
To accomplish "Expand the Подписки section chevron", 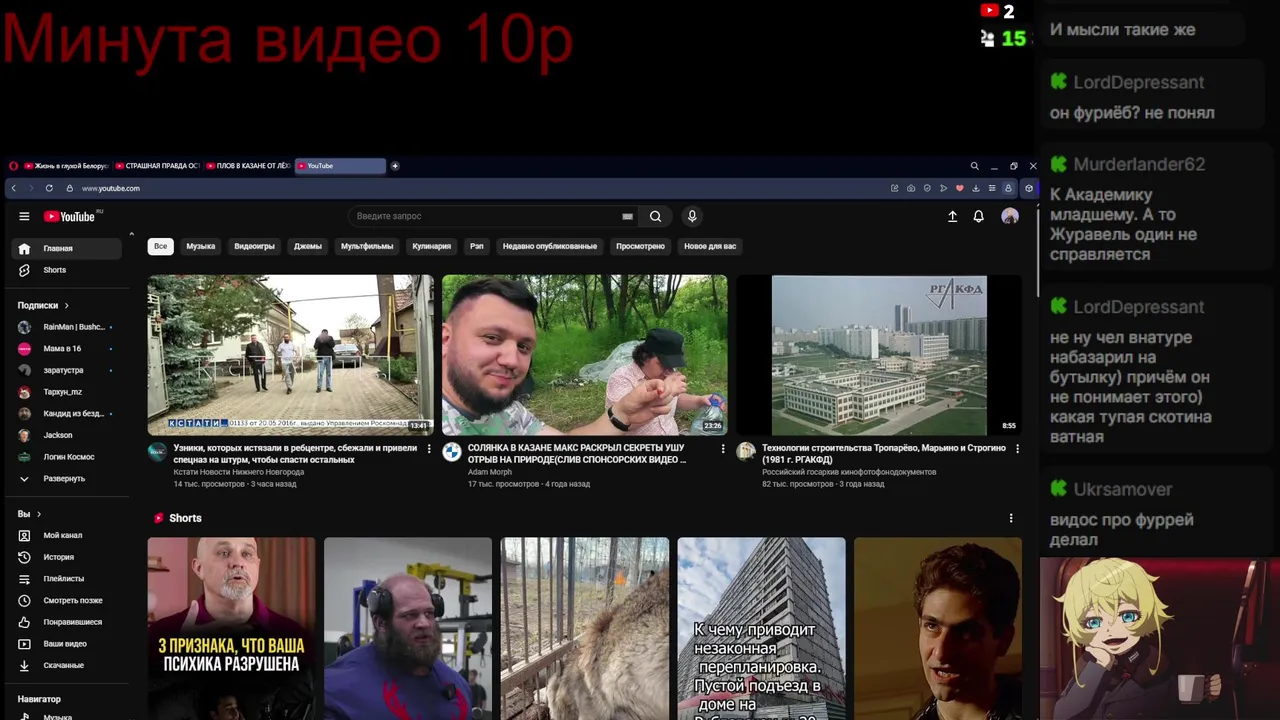I will (66, 305).
